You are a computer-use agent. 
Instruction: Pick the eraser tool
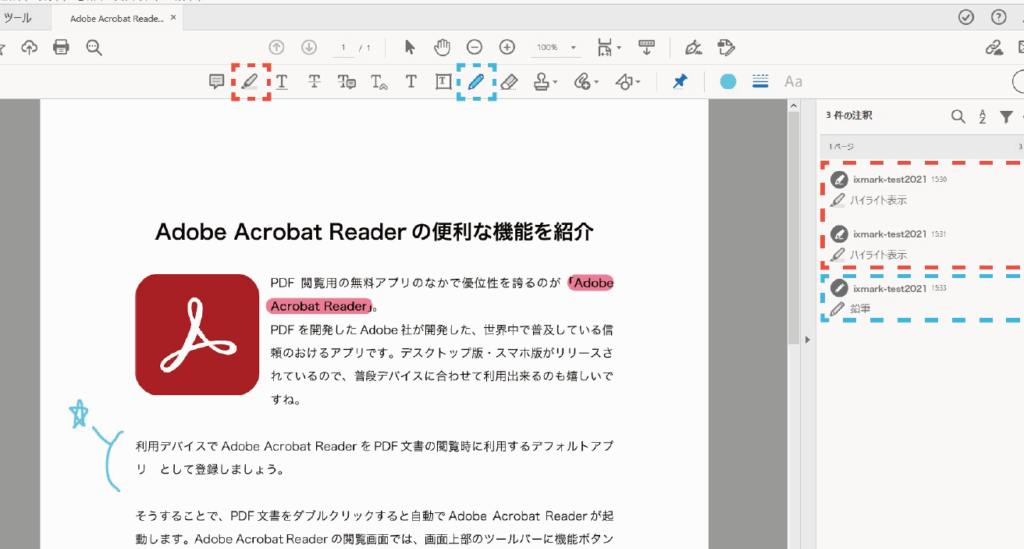(x=509, y=82)
